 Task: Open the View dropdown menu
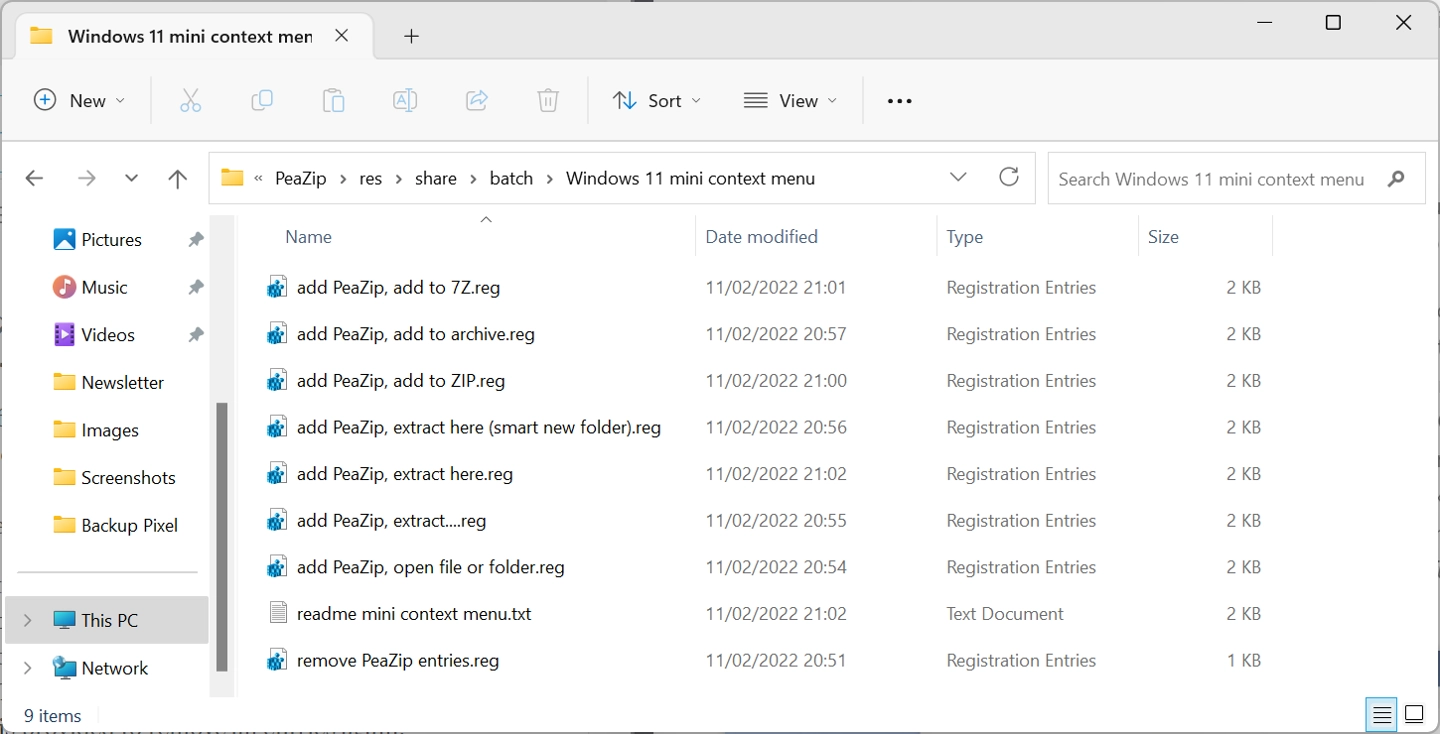[x=790, y=100]
